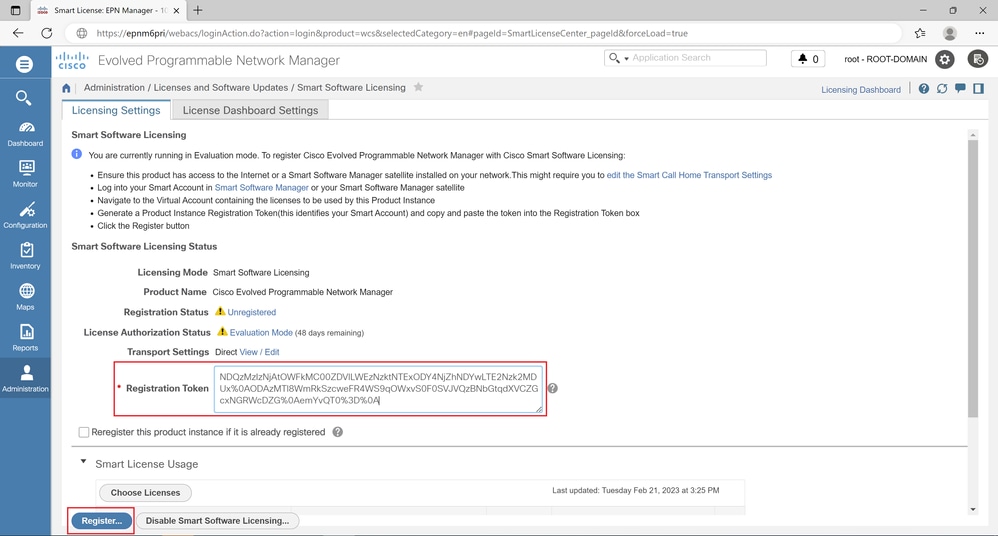998x536 pixels.
Task: Click the Register button
Action: 101,521
